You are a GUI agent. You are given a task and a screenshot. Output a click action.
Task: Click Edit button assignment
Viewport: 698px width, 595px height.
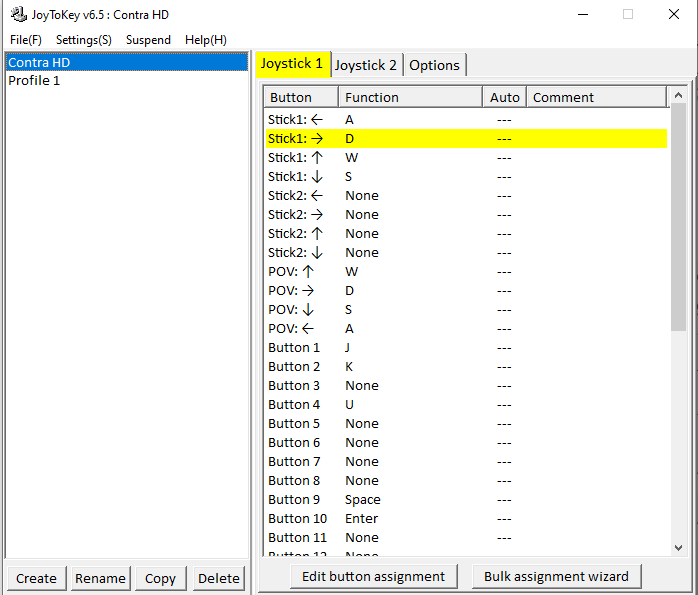pos(373,576)
